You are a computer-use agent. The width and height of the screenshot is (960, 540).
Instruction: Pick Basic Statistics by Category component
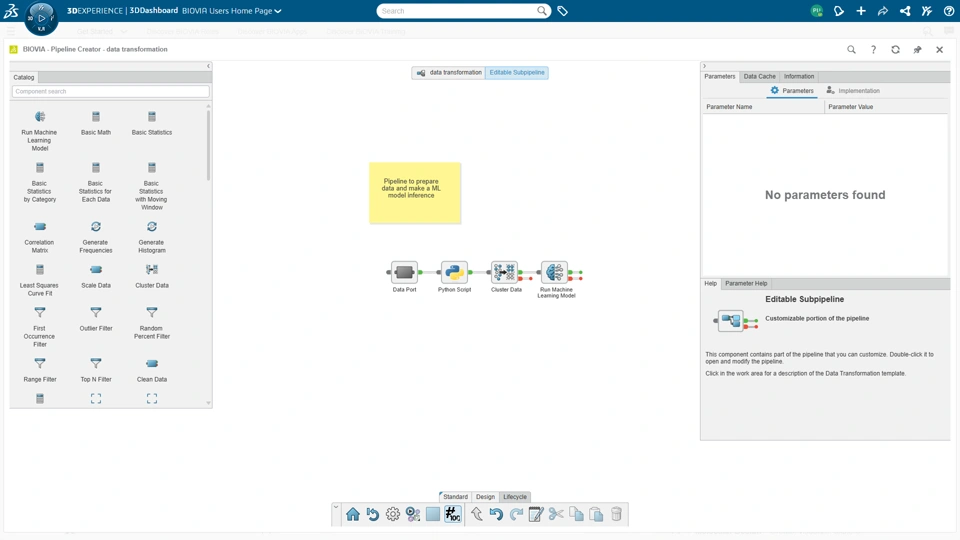pyautogui.click(x=40, y=182)
